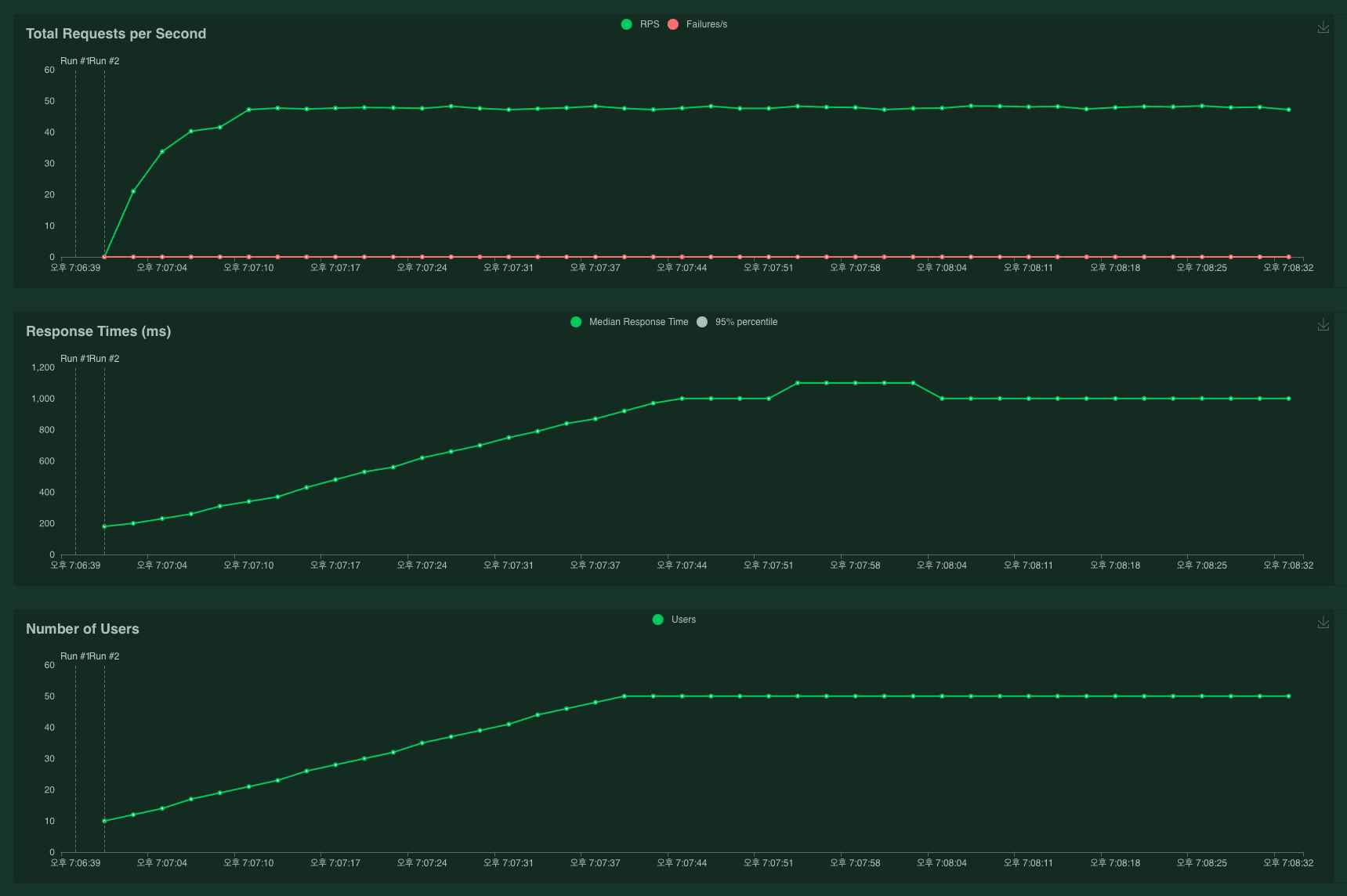Click the red Failures/s legend dot

(x=672, y=24)
